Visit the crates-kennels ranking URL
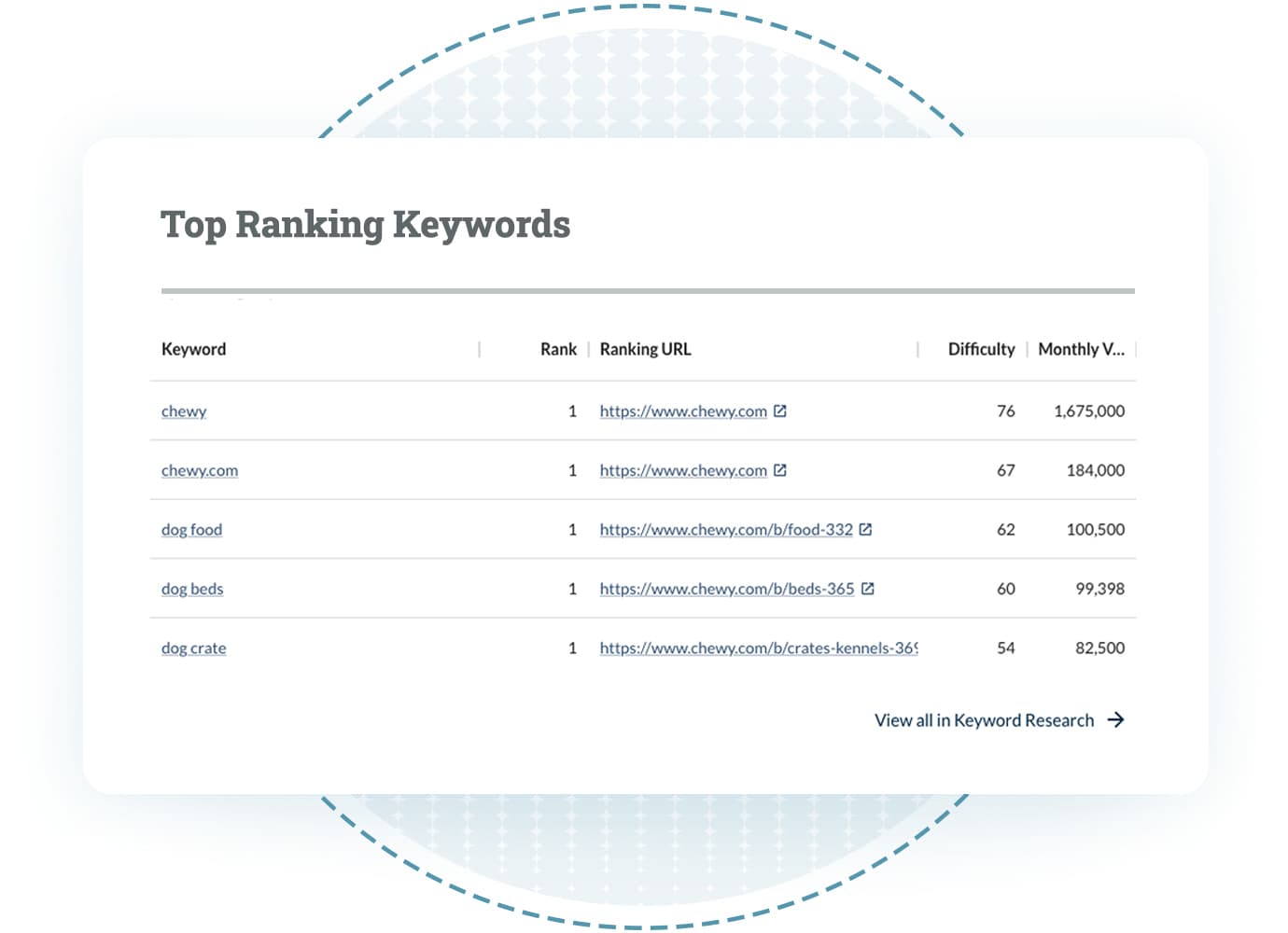1288x933 pixels. [758, 648]
